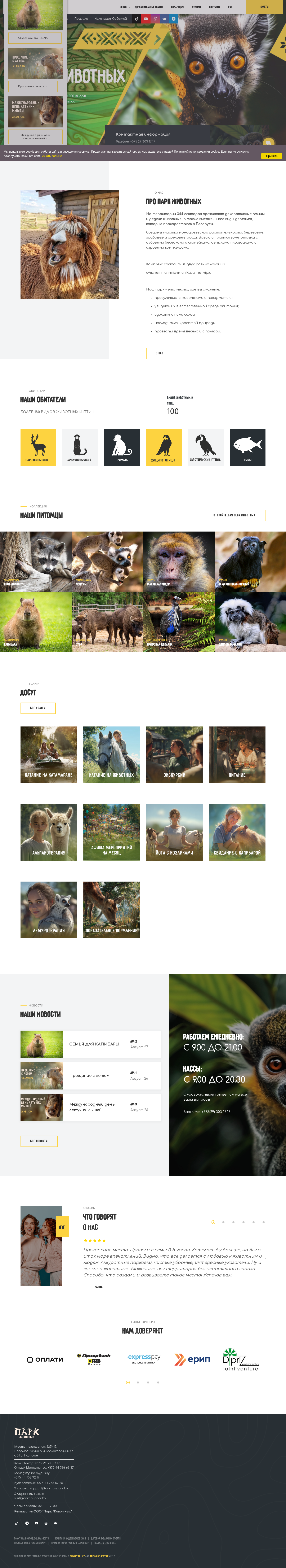286x1568 pixels.
Task: Open the YouTube icon in the footer
Action: pos(36,1523)
